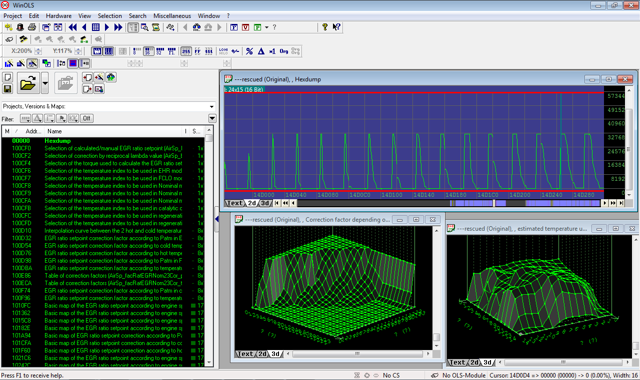The width and height of the screenshot is (640, 380).
Task: Toggle the FF hexadecimal display mode button
Action: click(x=198, y=51)
